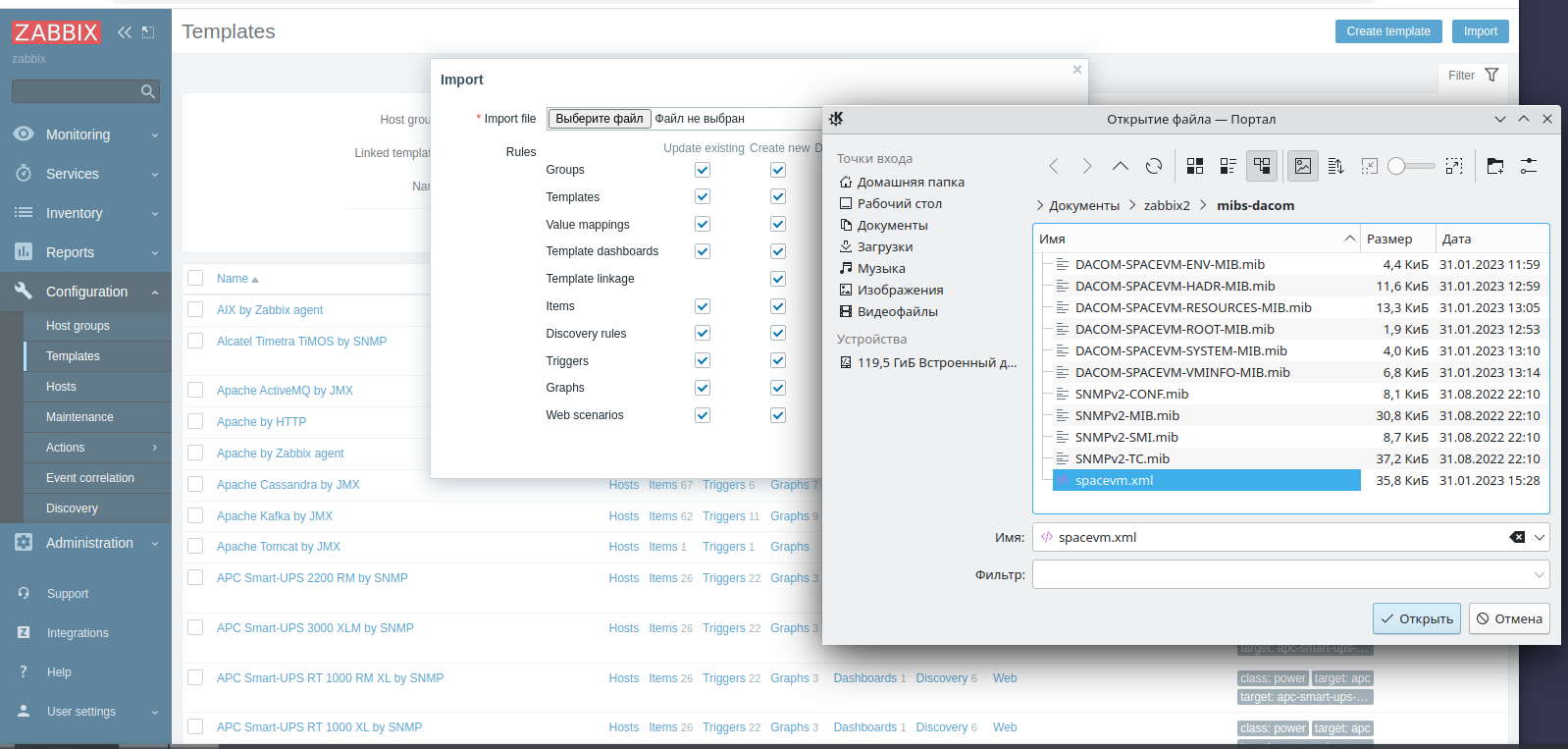Toggle the file preview pane
The height and width of the screenshot is (749, 1568).
[1303, 166]
